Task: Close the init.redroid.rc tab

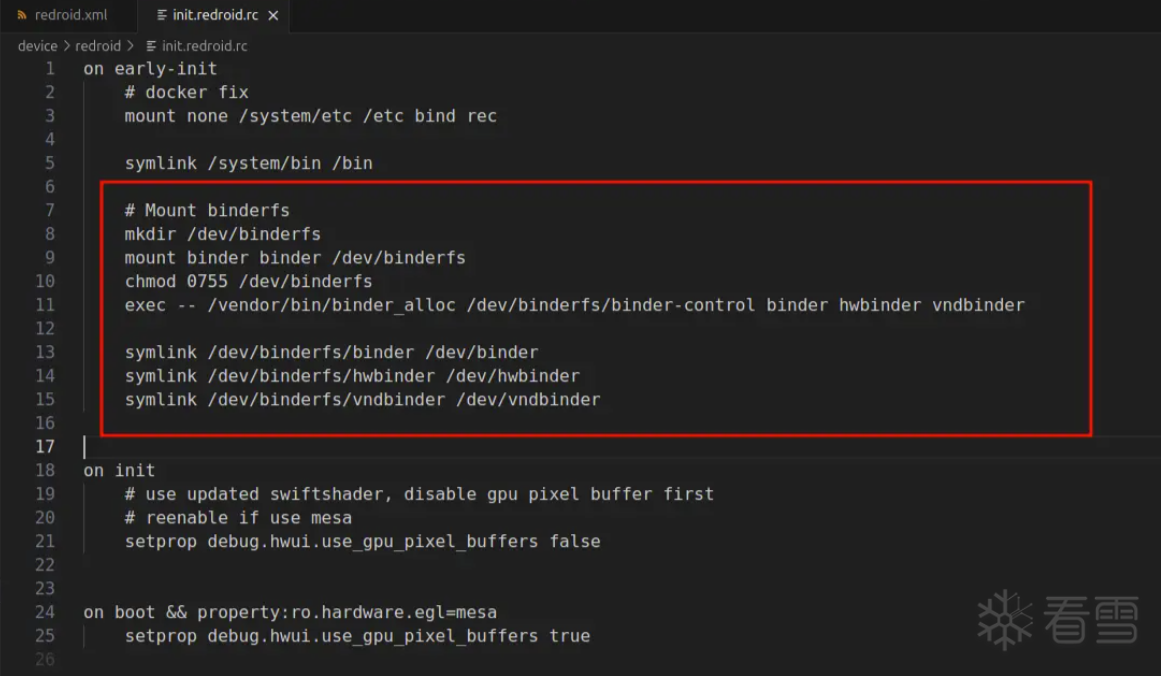Action: [273, 16]
